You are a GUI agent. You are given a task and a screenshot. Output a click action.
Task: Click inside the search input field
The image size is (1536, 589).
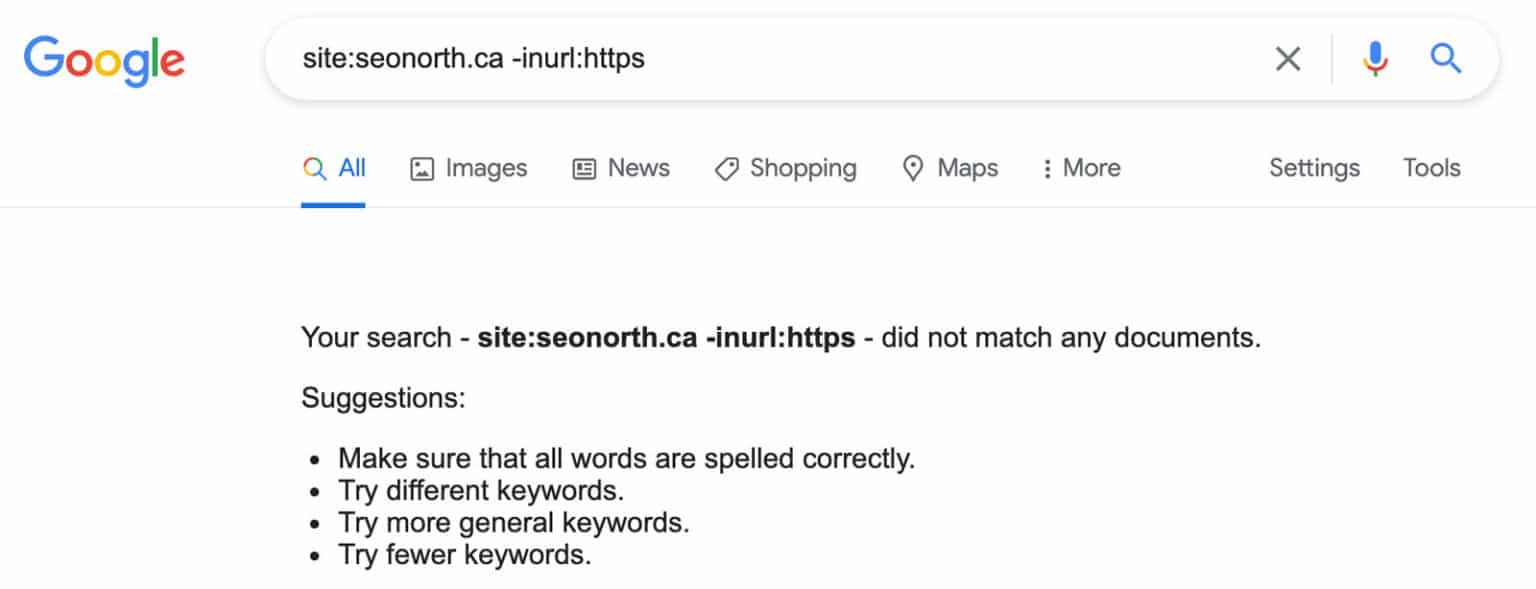(x=700, y=59)
